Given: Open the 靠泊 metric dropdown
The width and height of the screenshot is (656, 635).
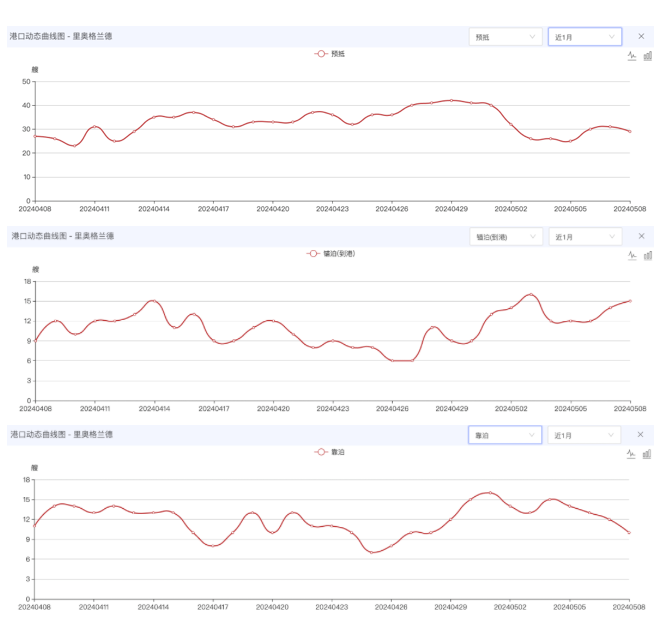Looking at the screenshot, I should (x=505, y=435).
